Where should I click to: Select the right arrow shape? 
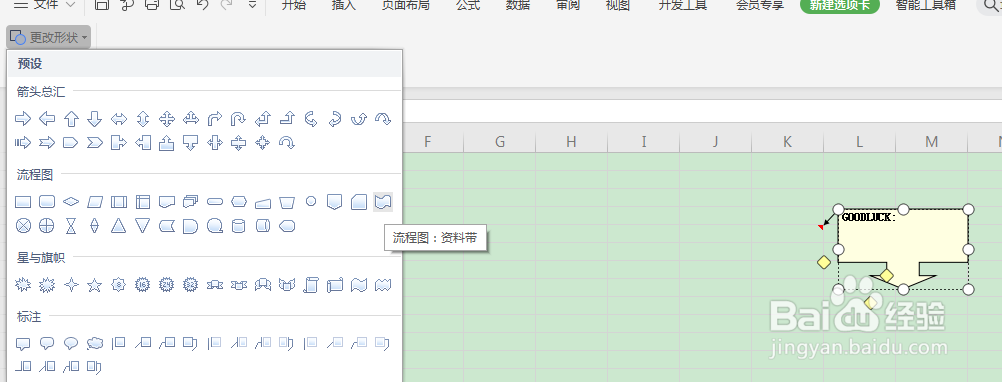click(x=23, y=118)
